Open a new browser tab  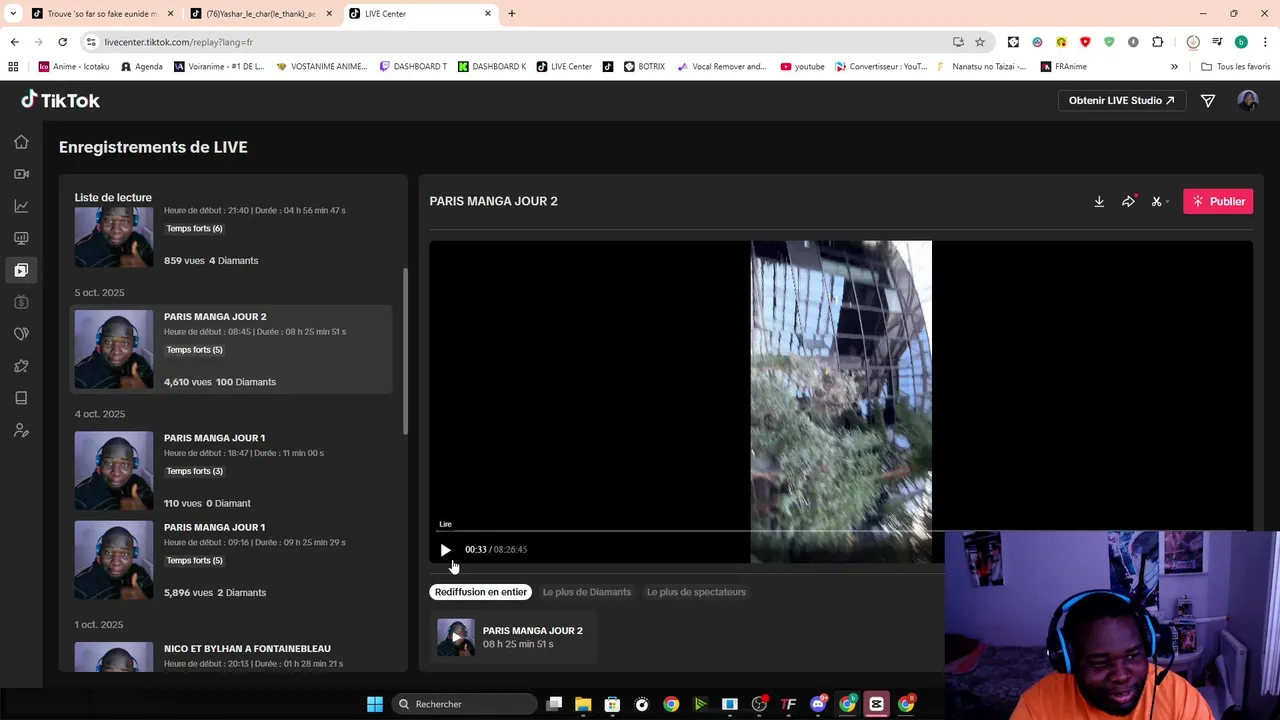[512, 14]
